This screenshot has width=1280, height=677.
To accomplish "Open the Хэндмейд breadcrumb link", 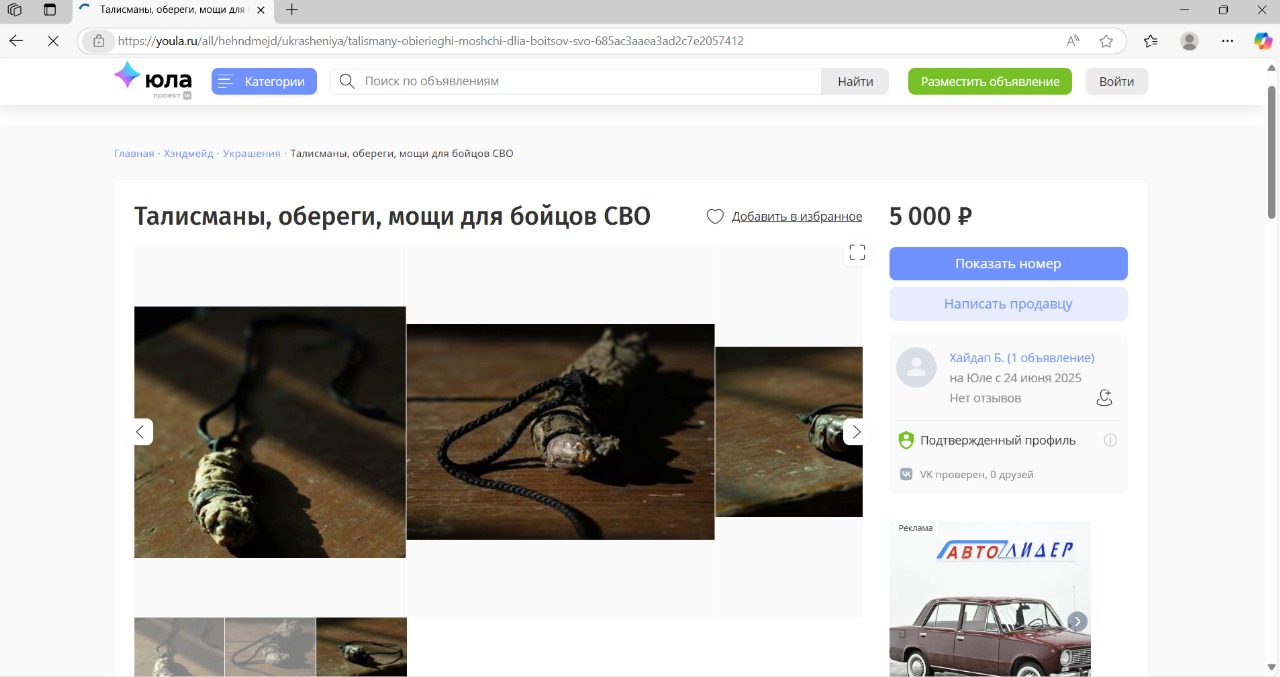I will tap(188, 154).
